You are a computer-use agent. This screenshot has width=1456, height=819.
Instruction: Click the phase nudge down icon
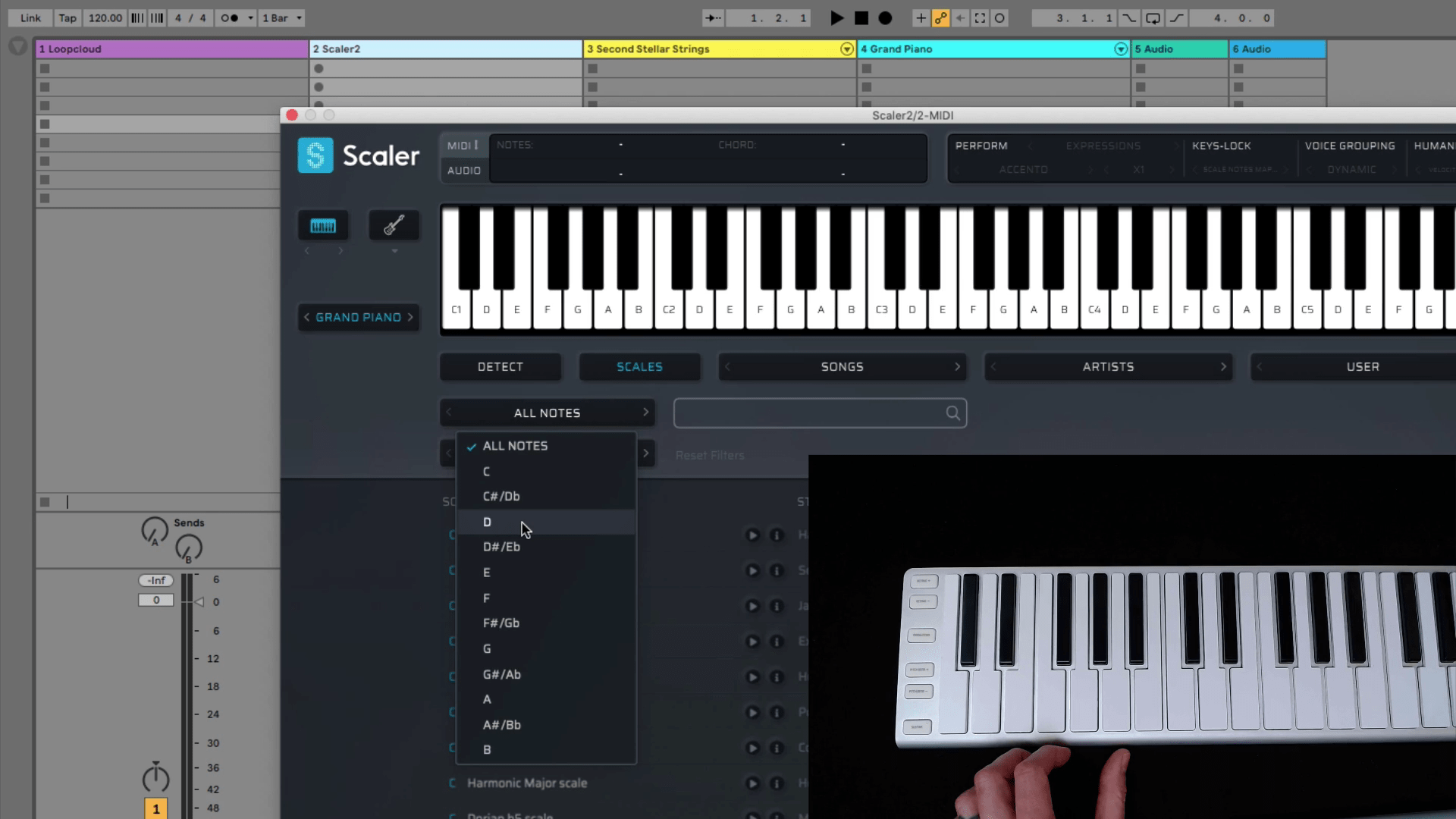click(x=137, y=18)
